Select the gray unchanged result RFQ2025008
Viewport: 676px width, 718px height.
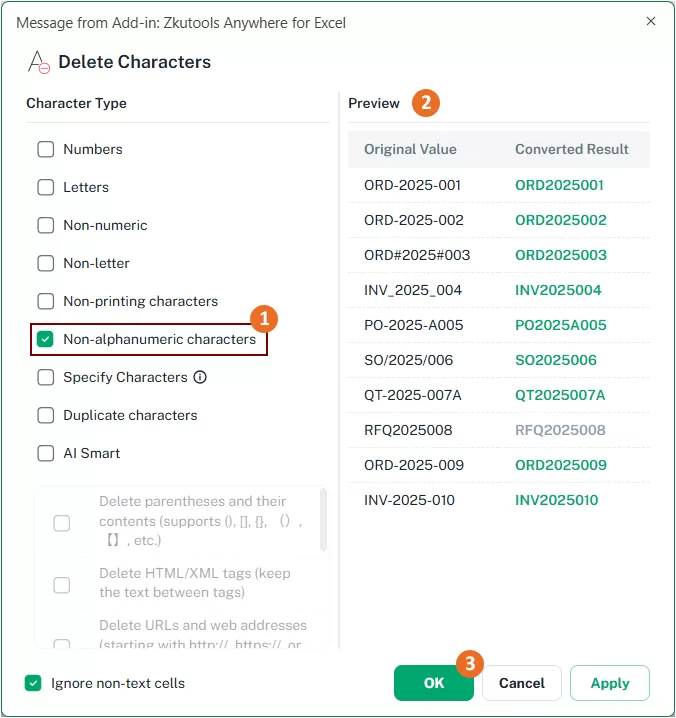[560, 430]
